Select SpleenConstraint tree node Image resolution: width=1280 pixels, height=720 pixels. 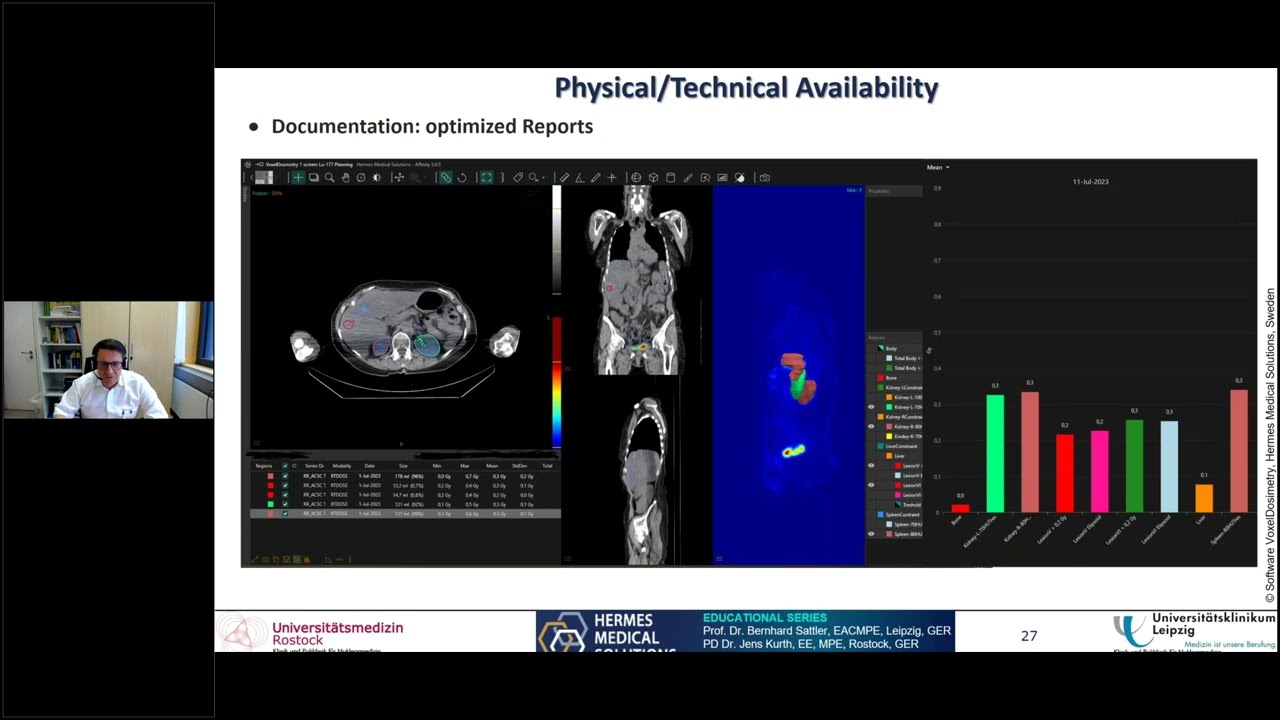(900, 515)
